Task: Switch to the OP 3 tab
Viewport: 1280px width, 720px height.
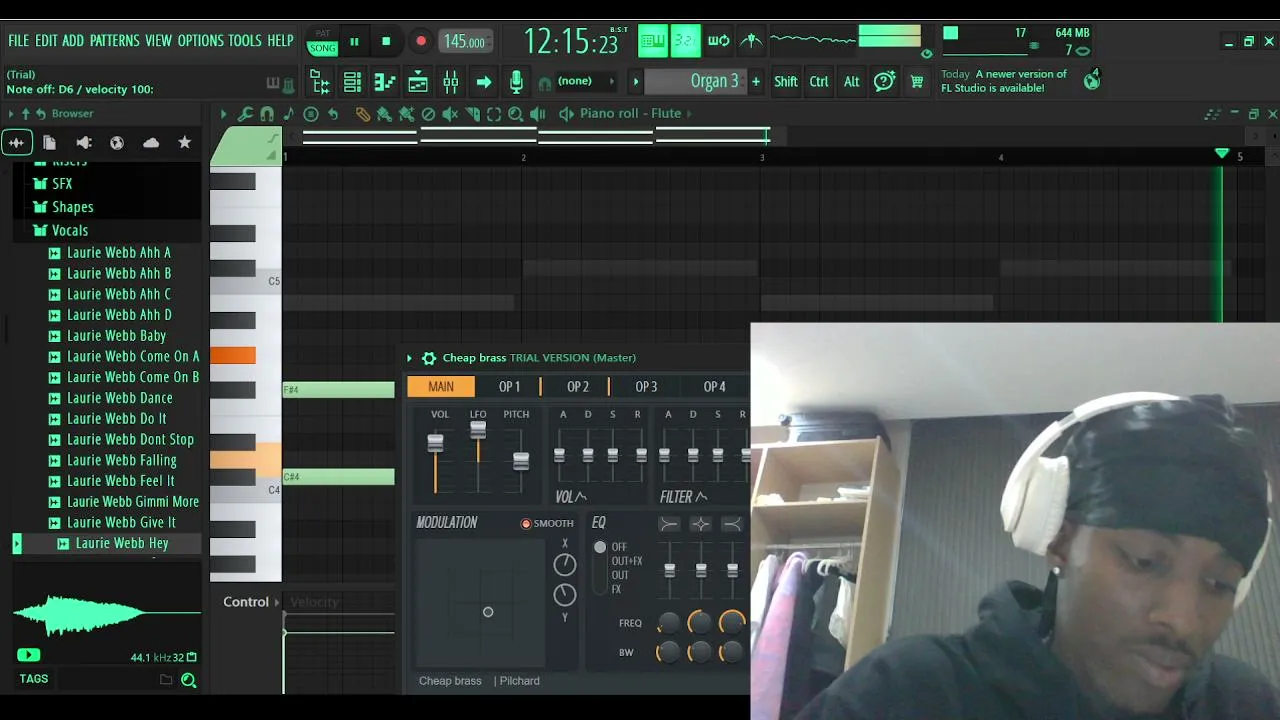Action: point(646,386)
